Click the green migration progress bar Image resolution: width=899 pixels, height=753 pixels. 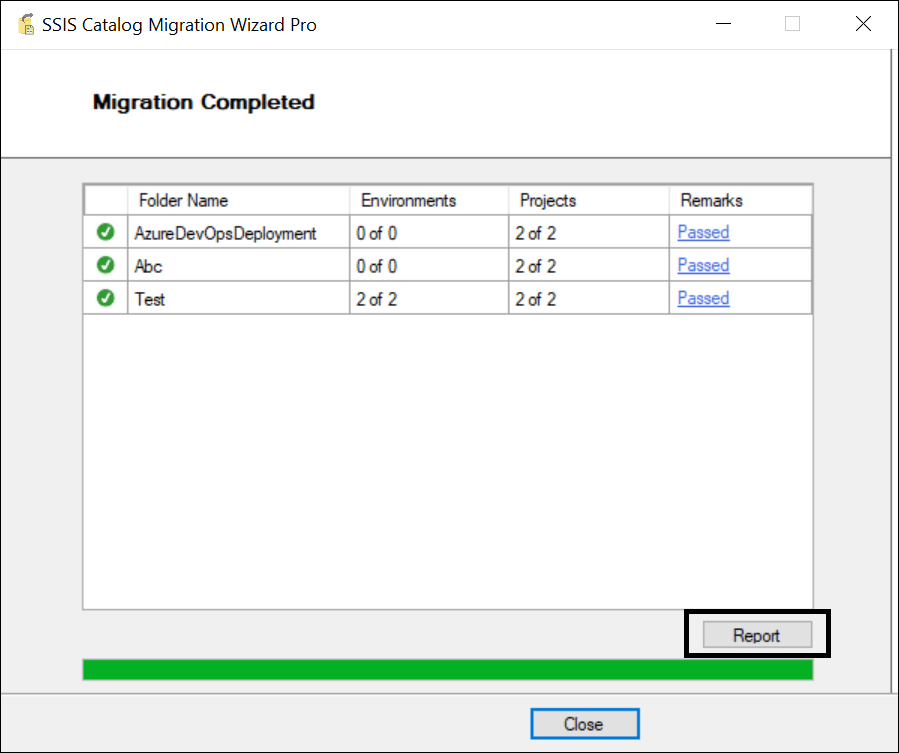(x=448, y=669)
